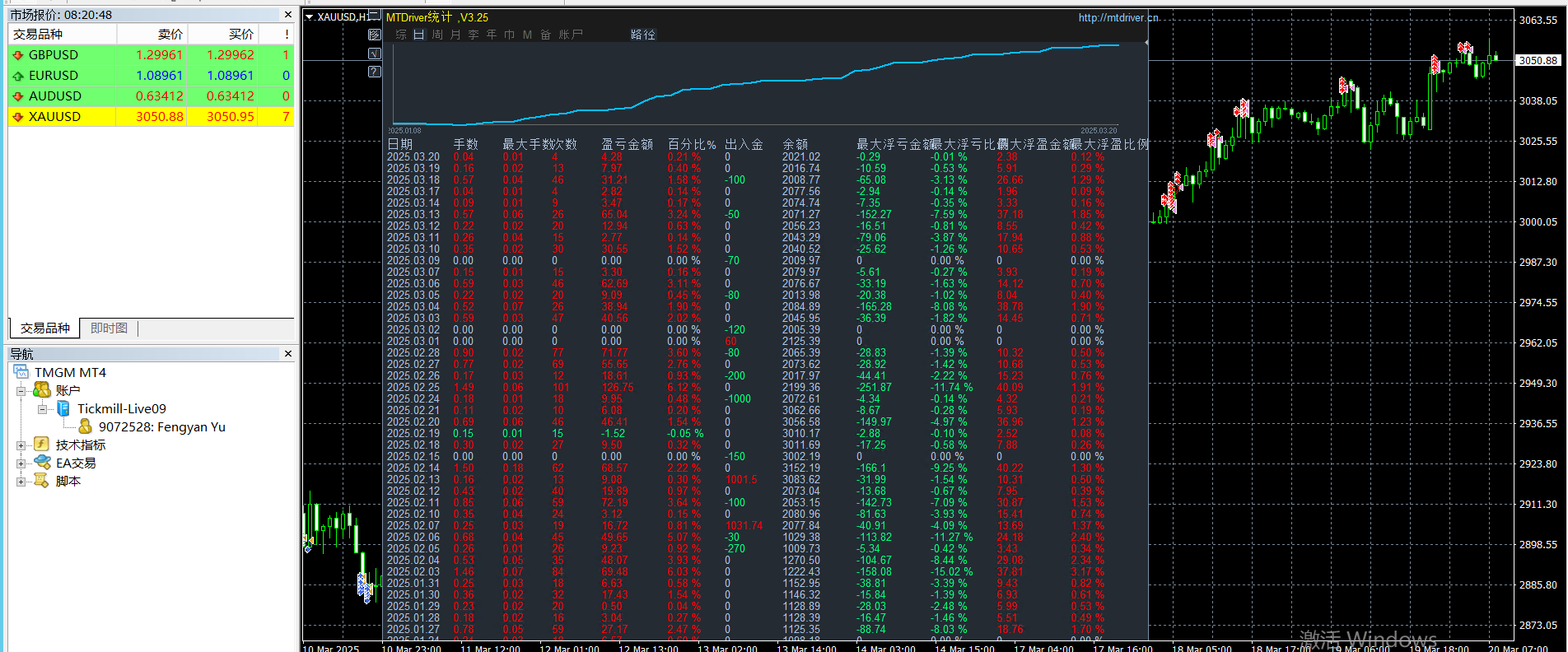Image resolution: width=1568 pixels, height=652 pixels.
Task: Expand the EA交易 tree node
Action: click(x=21, y=463)
